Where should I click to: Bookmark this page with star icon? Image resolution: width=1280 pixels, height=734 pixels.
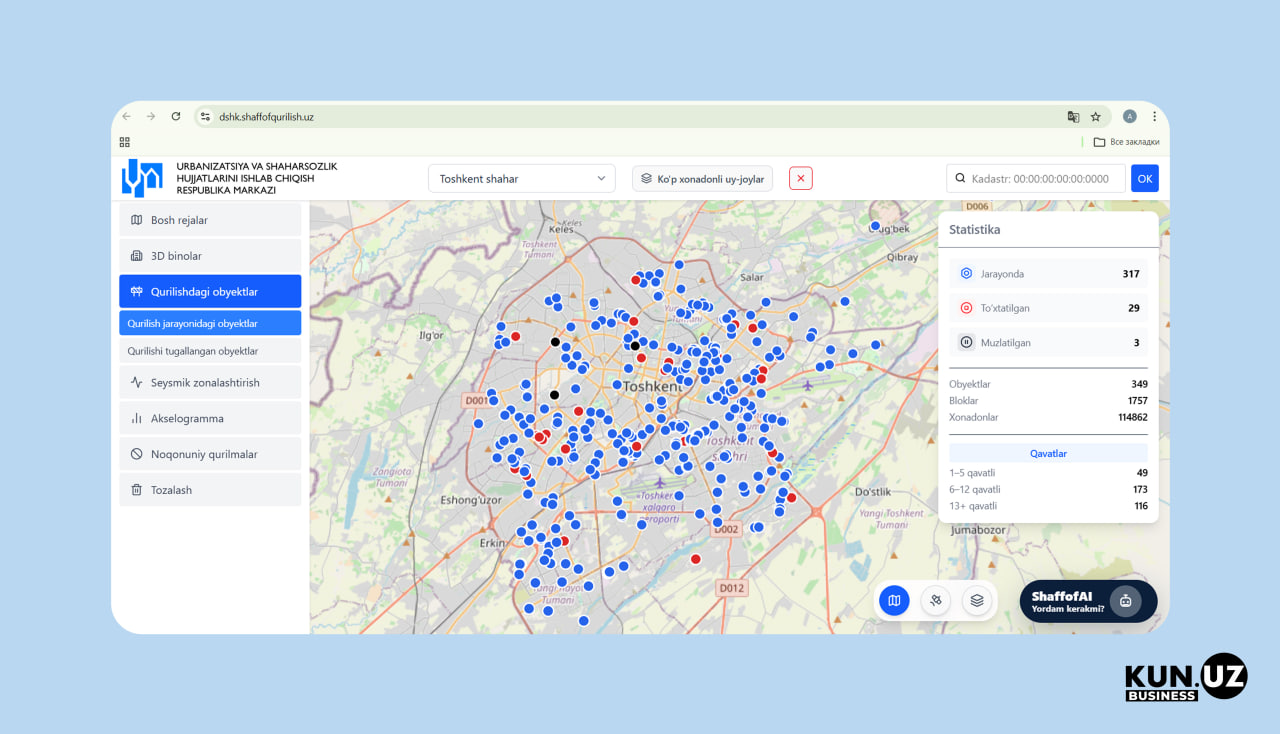(1095, 117)
